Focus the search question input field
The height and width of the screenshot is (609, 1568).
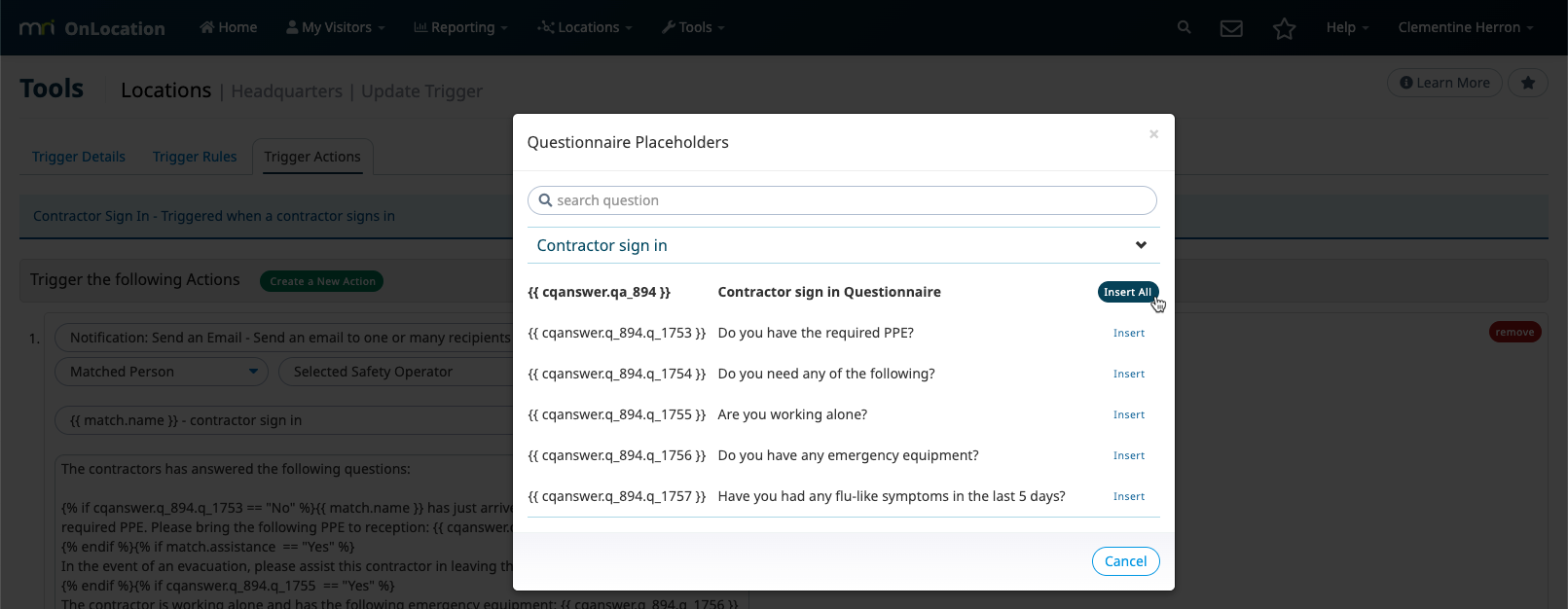point(842,200)
